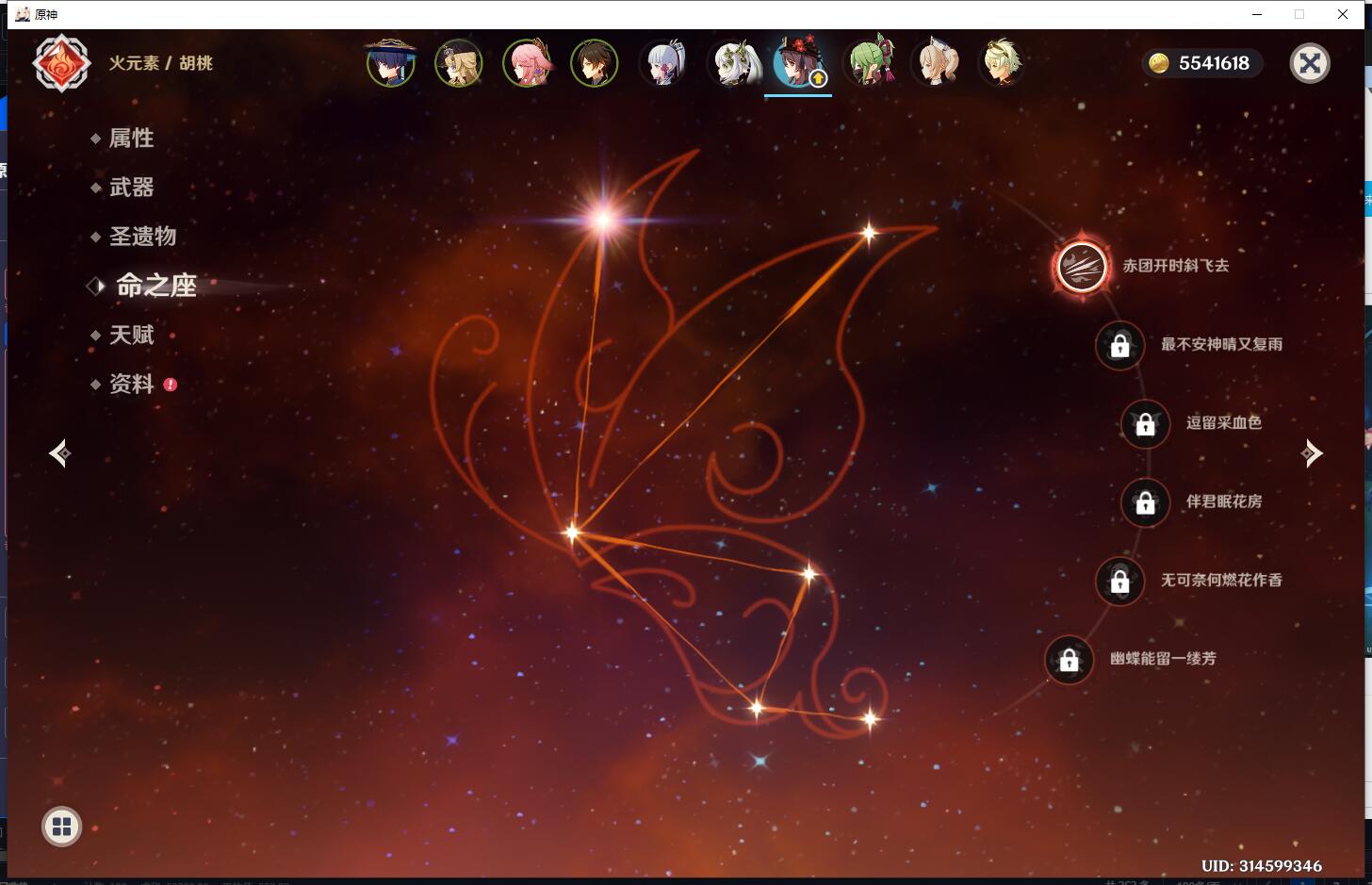Viewport: 1372px width, 885px height.
Task: Click the Pyro element emblem icon
Action: pyautogui.click(x=62, y=63)
